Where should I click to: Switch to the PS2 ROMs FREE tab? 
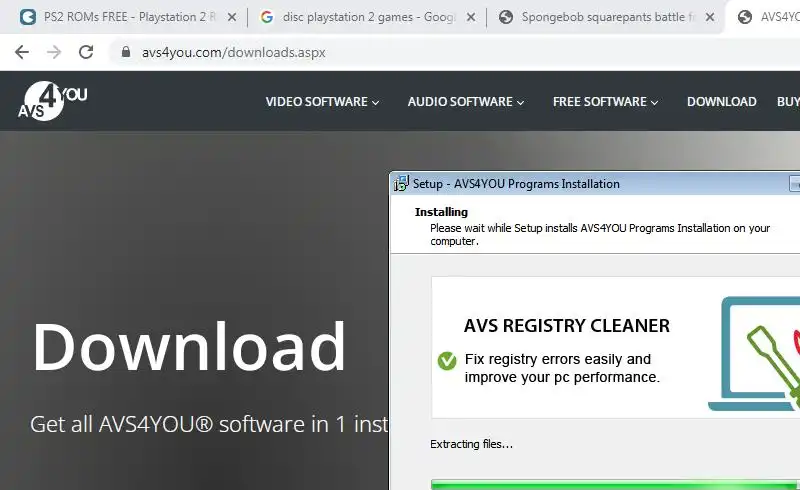(128, 17)
